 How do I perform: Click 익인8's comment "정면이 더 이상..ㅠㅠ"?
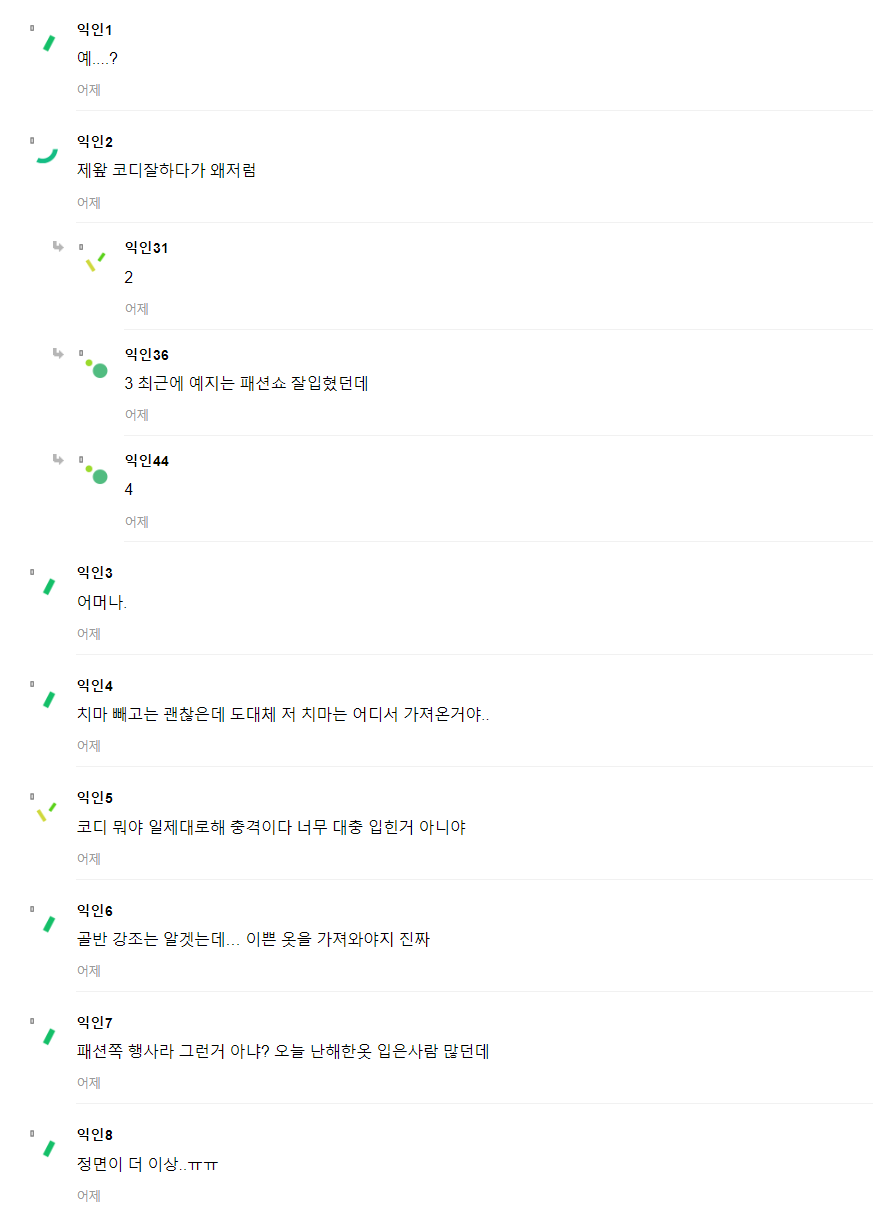[147, 1165]
